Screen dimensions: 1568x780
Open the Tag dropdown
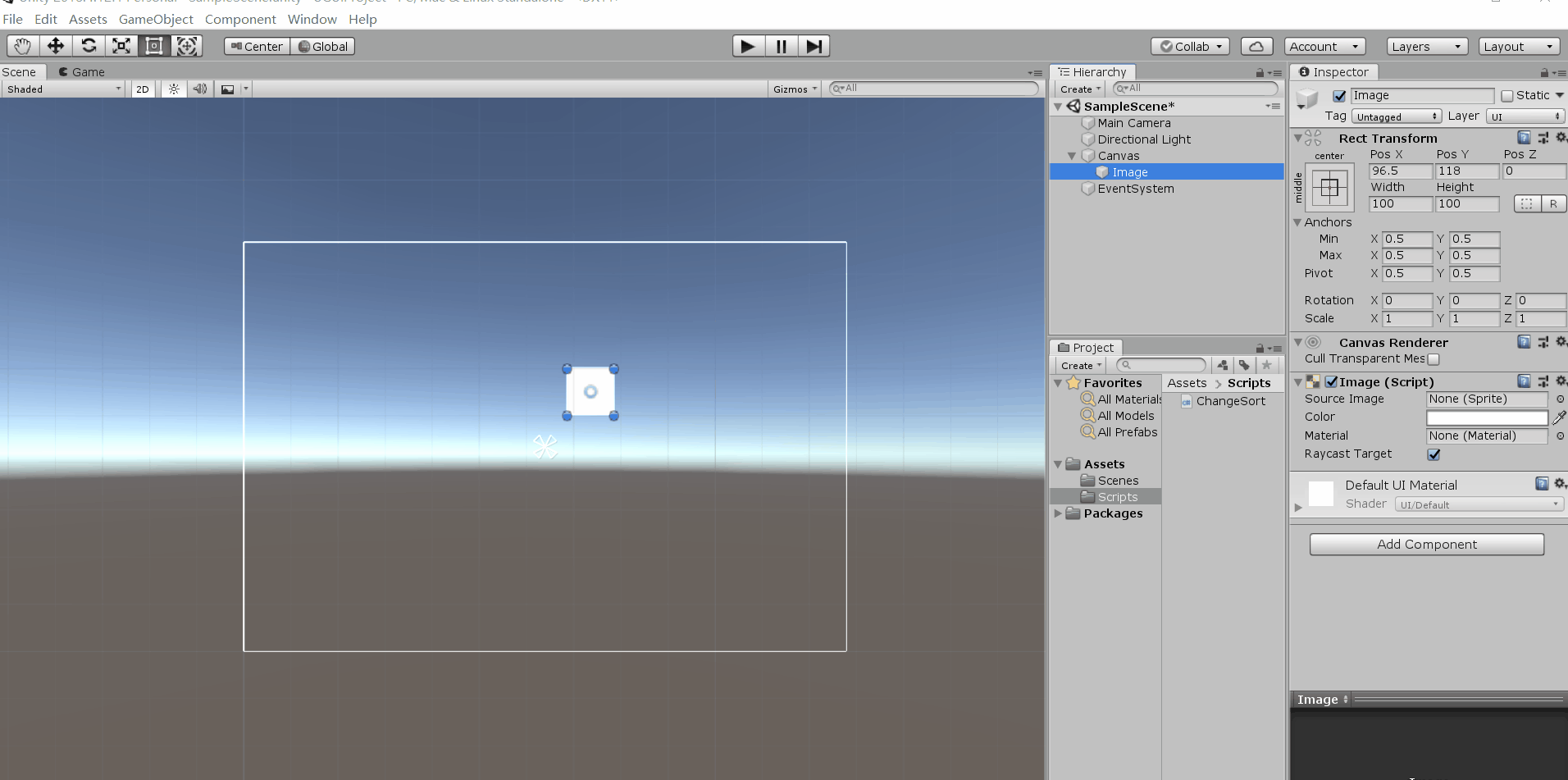(x=1397, y=117)
